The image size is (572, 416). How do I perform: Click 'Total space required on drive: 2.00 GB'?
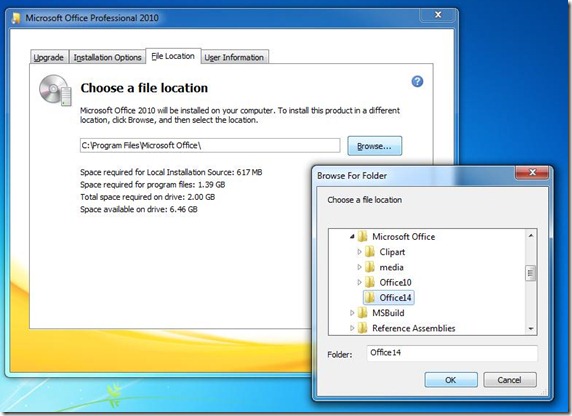point(147,197)
